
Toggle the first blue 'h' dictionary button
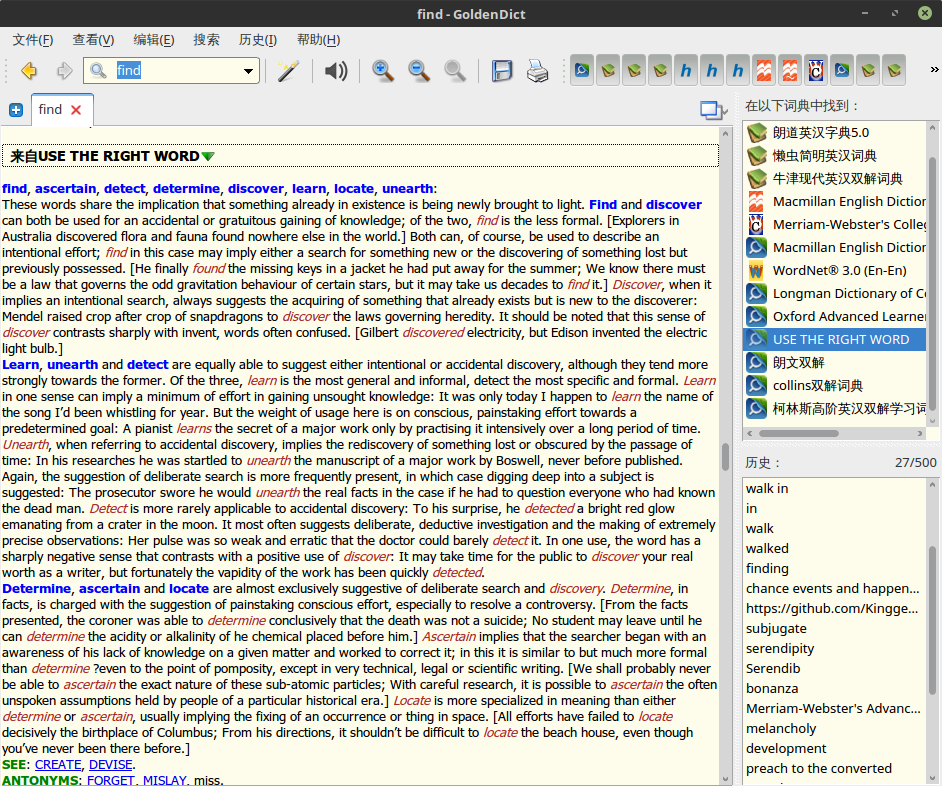click(686, 71)
